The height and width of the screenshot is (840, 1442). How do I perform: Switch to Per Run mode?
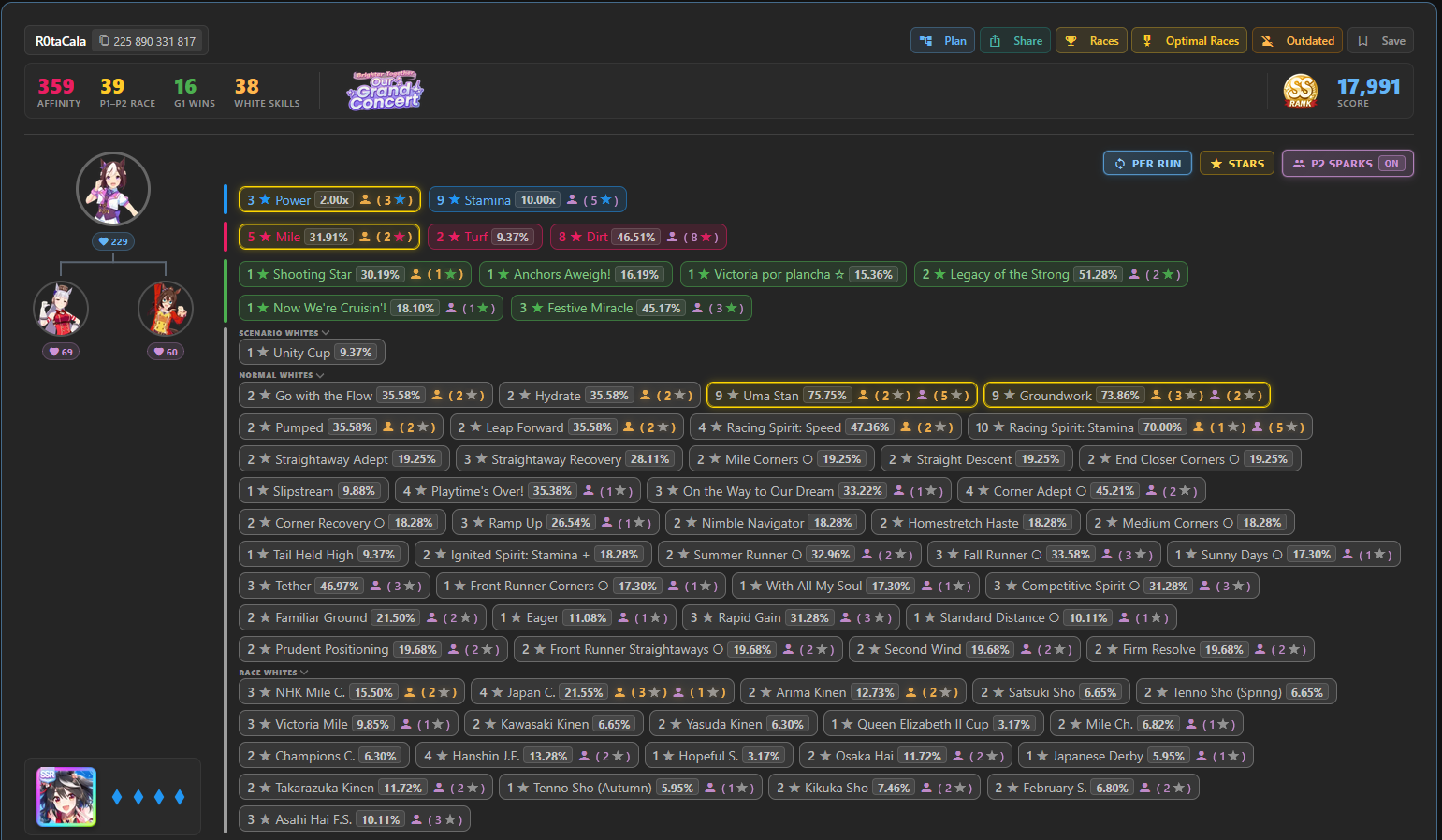[x=1148, y=164]
